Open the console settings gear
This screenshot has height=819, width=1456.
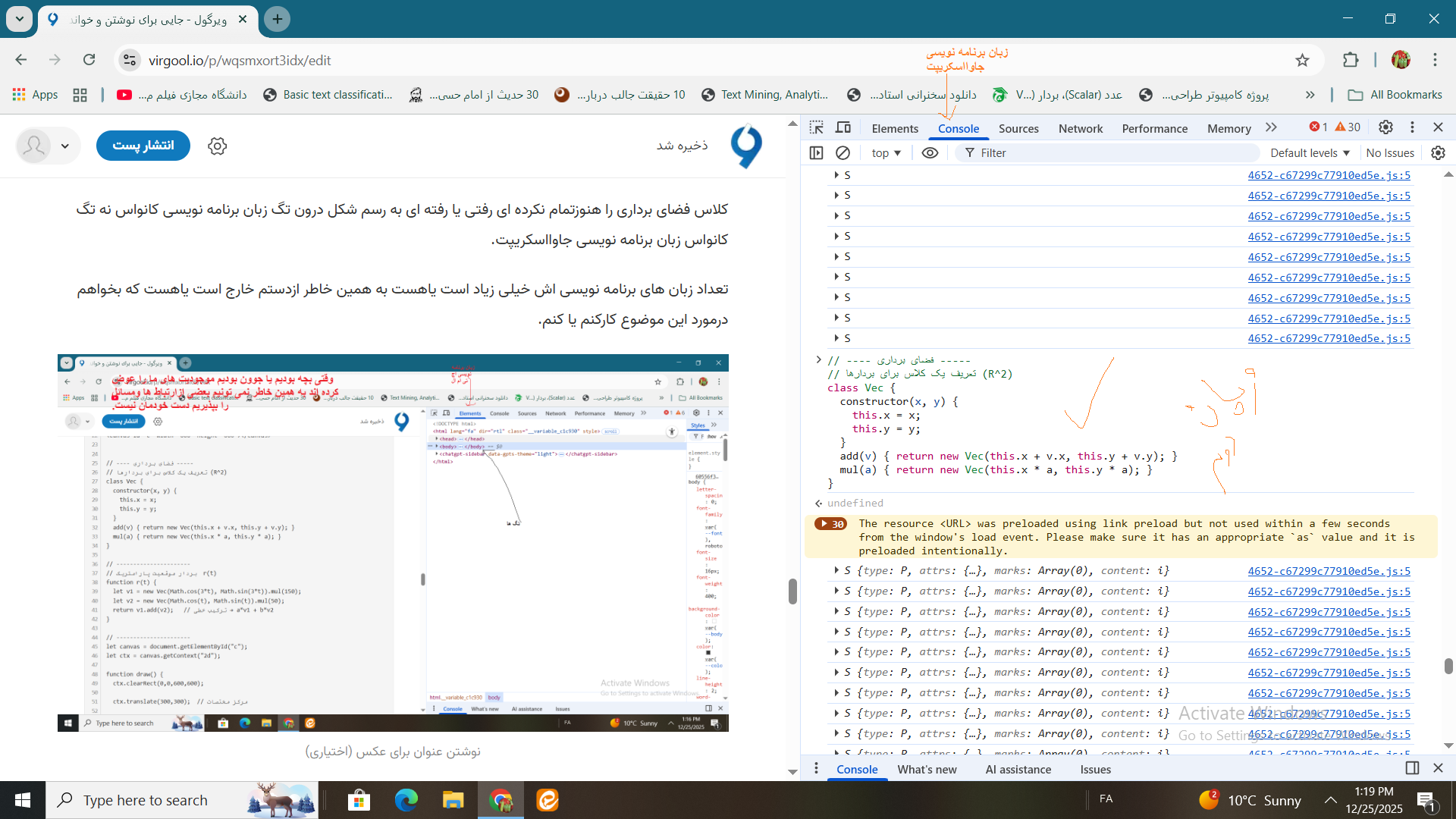pyautogui.click(x=1438, y=152)
